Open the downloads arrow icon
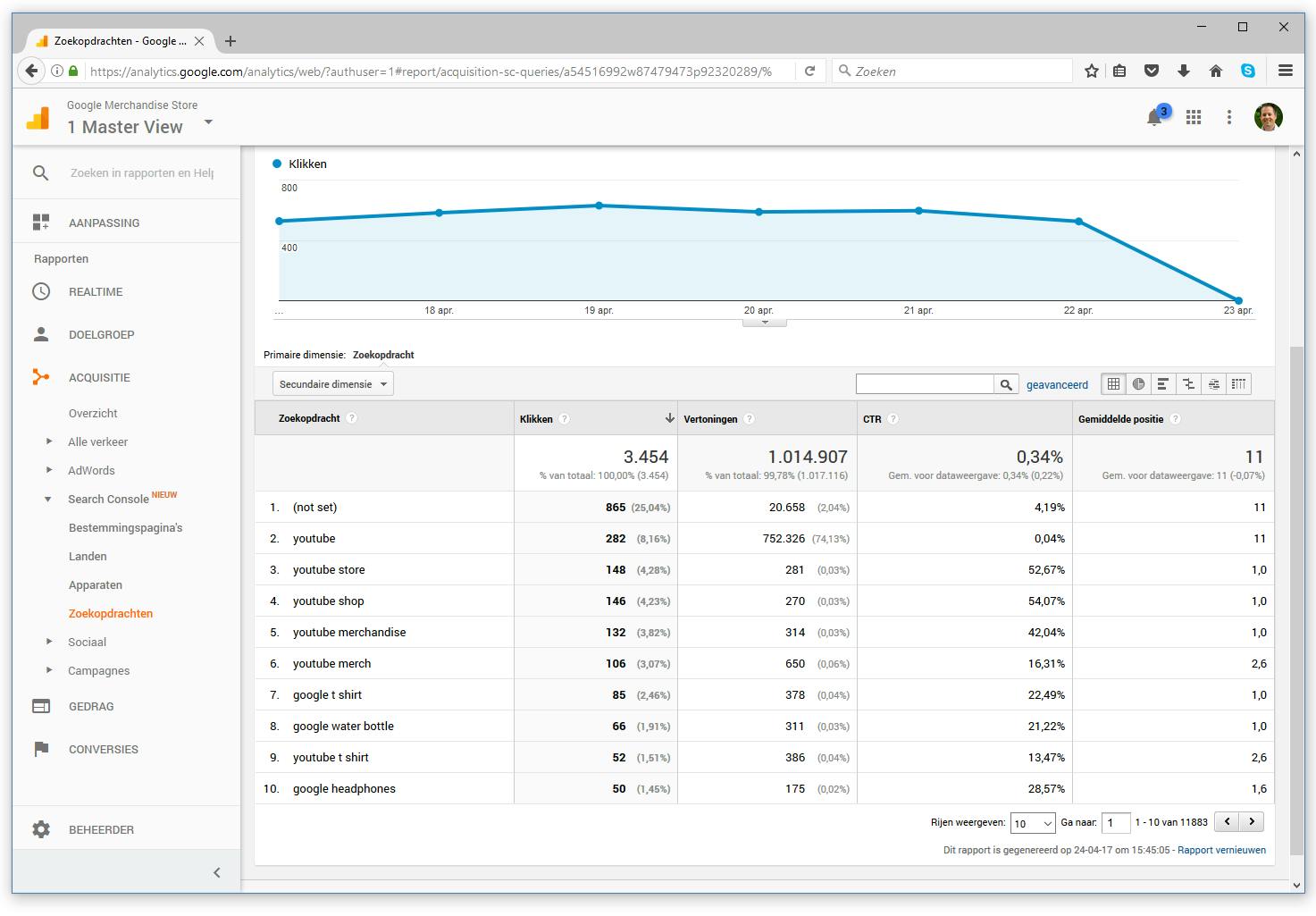Viewport: 1316px width, 916px height. 1184,71
